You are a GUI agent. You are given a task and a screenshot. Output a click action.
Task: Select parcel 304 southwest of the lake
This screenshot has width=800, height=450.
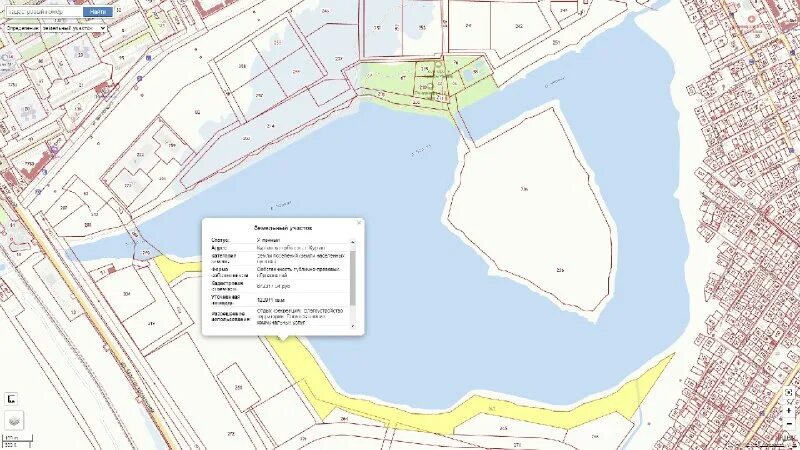tap(127, 294)
